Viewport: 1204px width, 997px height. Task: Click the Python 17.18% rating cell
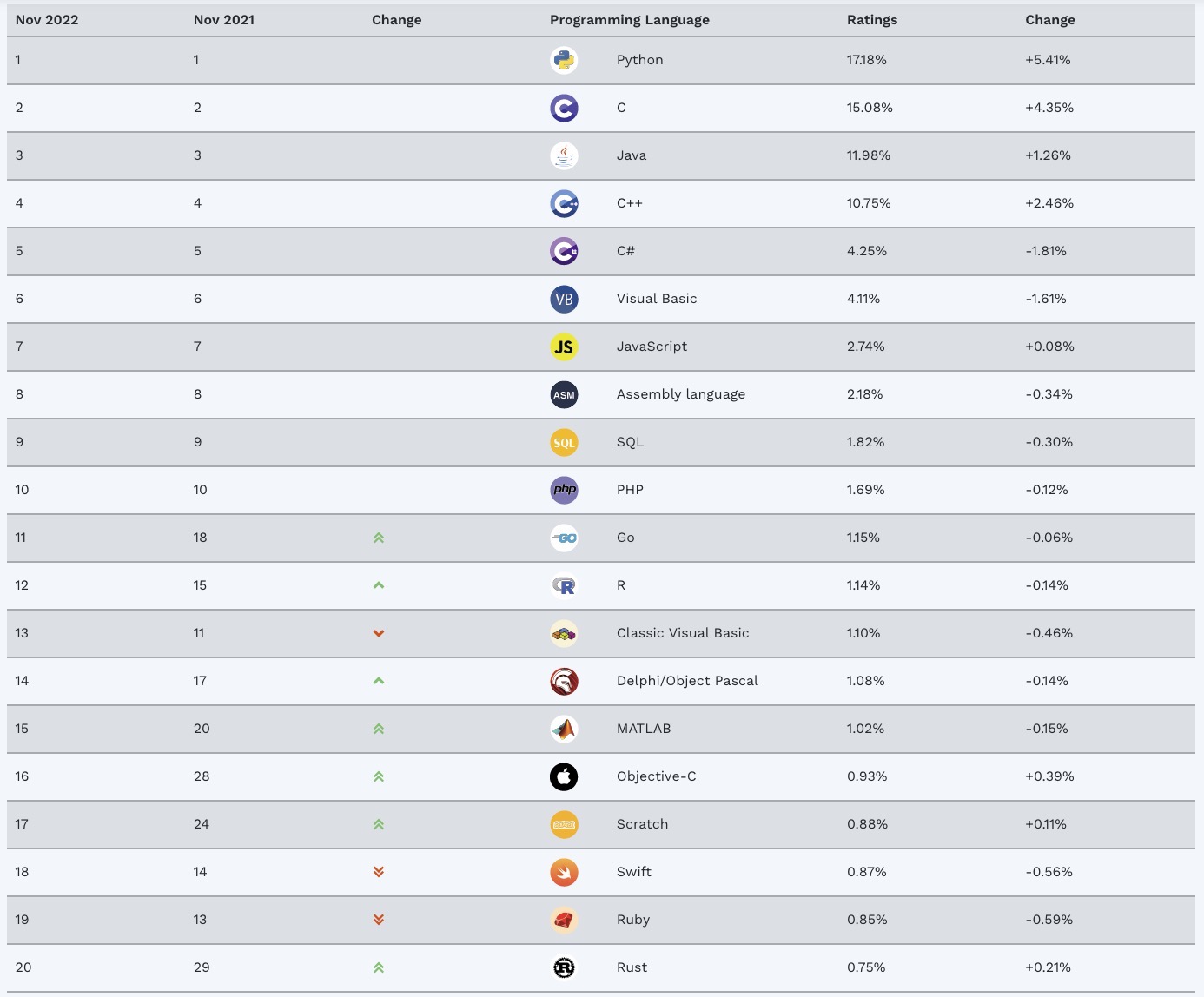click(x=867, y=60)
